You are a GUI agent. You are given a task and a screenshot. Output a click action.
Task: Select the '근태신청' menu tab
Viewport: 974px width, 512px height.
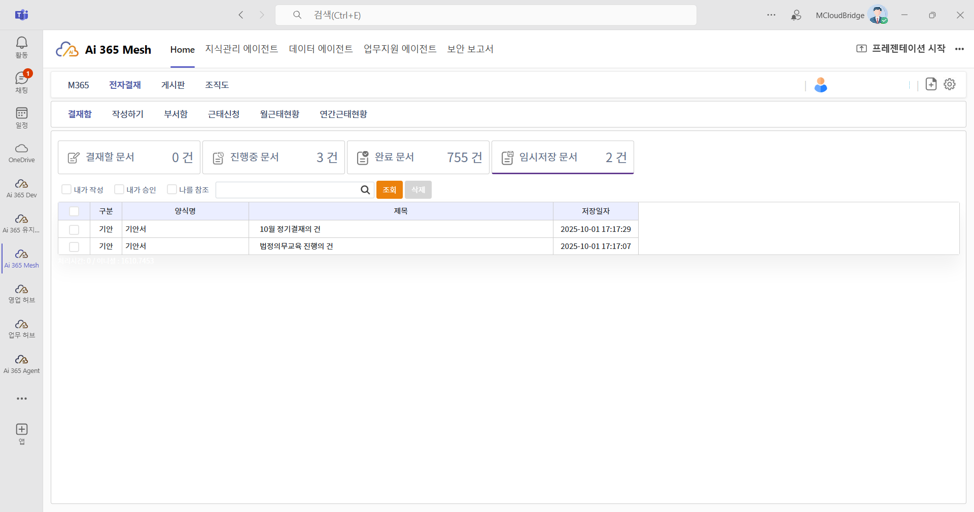(223, 115)
